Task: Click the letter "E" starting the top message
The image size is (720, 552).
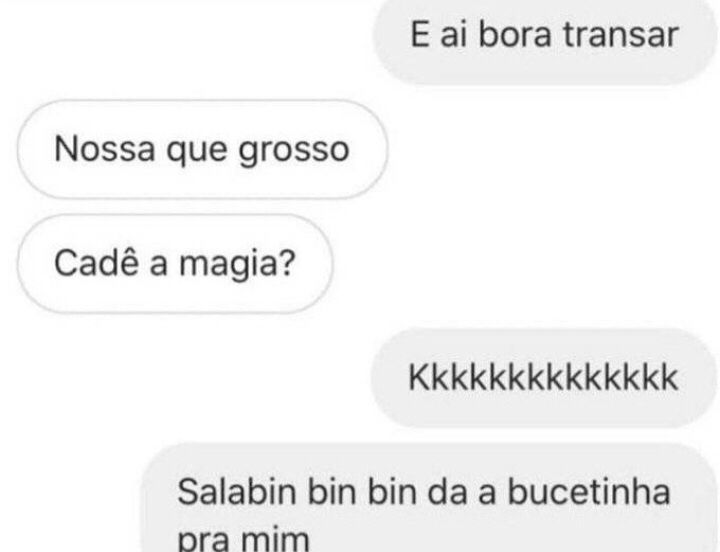Action: (420, 34)
